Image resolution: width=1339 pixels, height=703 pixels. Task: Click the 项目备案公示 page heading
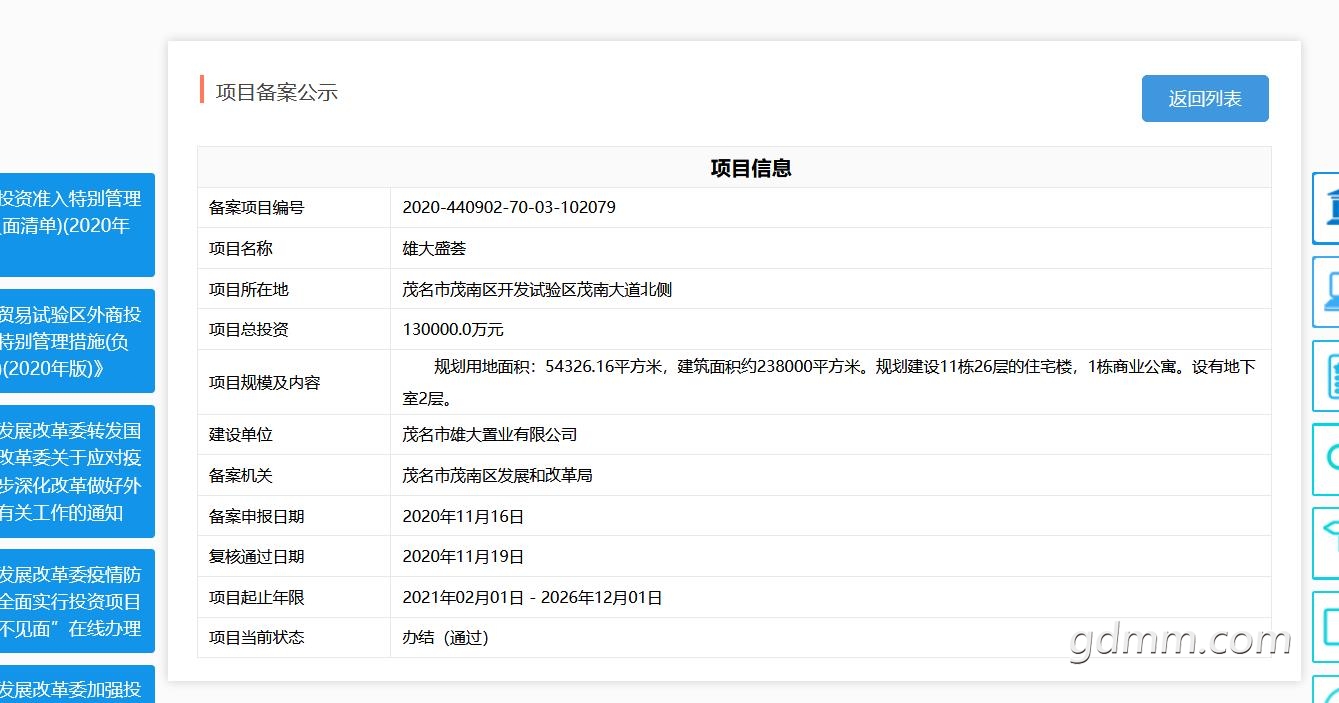[x=277, y=92]
